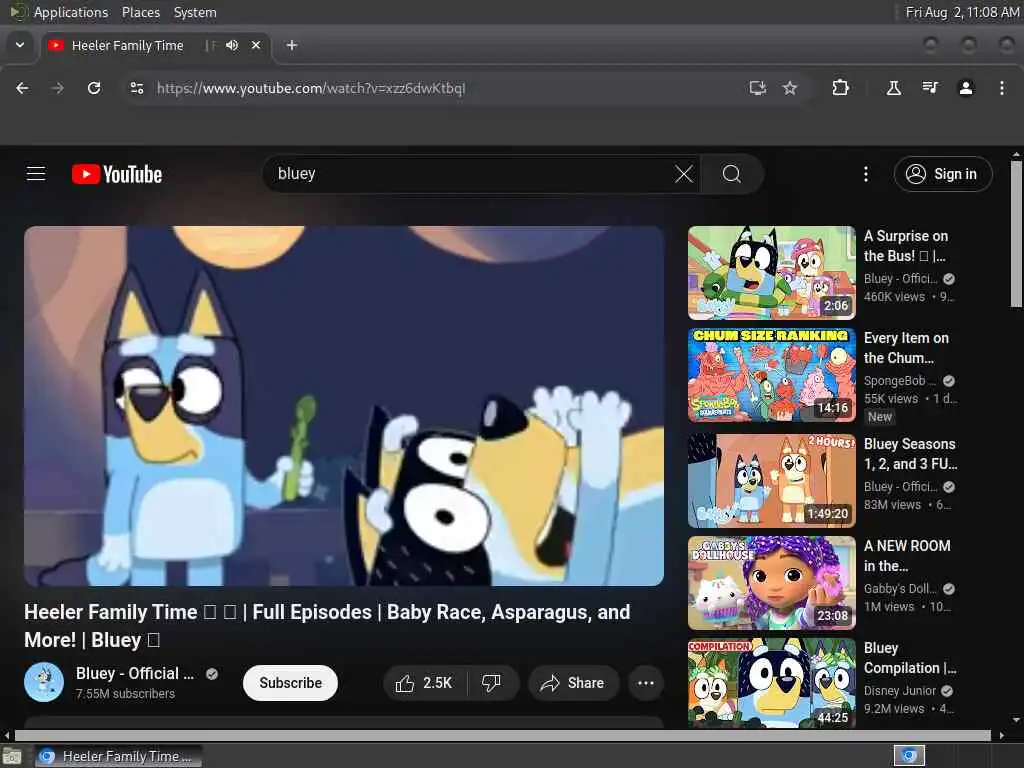The height and width of the screenshot is (768, 1024).
Task: Open Chrome Labs flask icon
Action: coord(893,88)
